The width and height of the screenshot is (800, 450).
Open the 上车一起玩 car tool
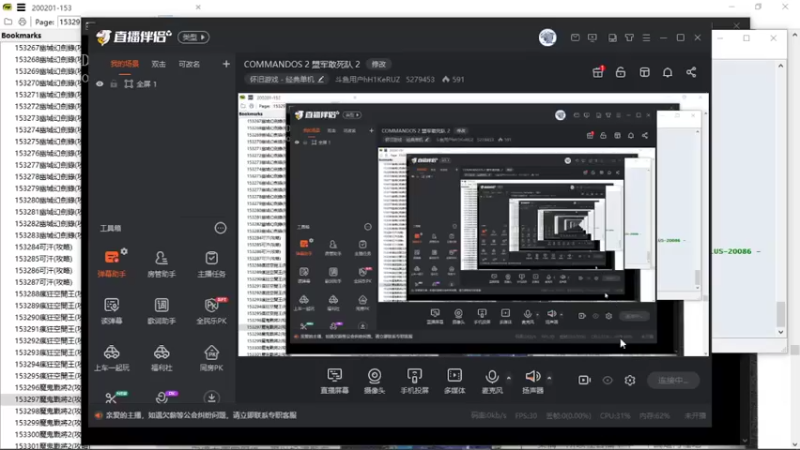pos(112,358)
